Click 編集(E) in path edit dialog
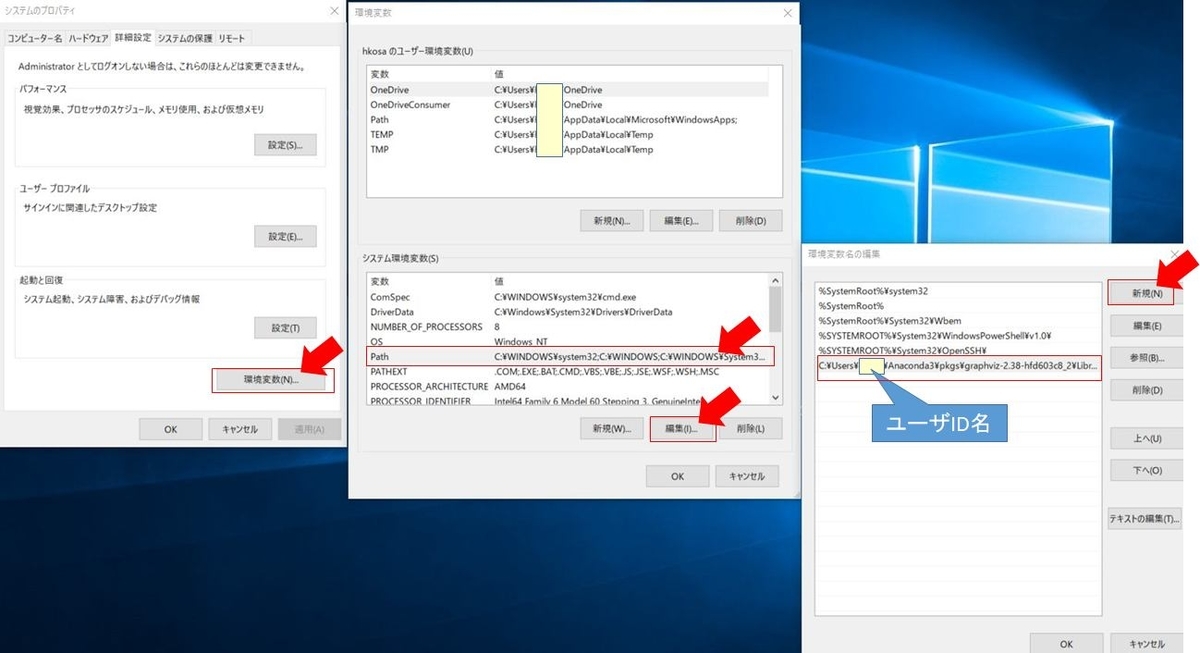1200x653 pixels. tap(1147, 325)
